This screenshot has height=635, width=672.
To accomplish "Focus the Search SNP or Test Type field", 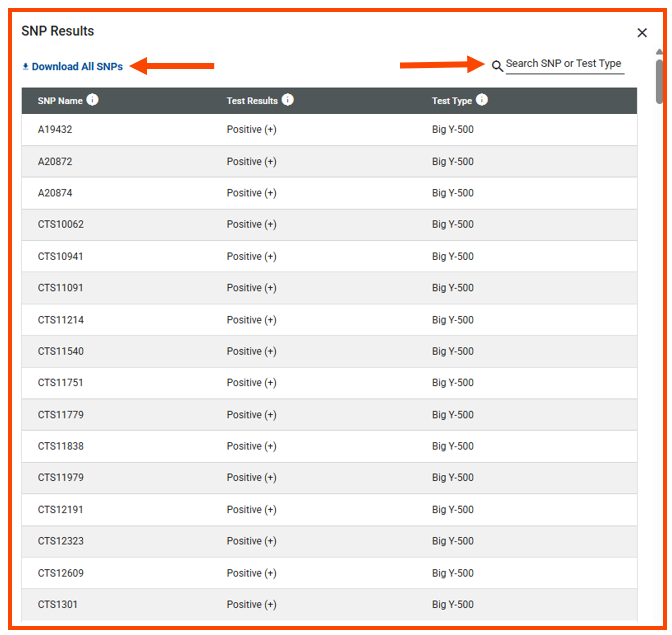I will 564,64.
